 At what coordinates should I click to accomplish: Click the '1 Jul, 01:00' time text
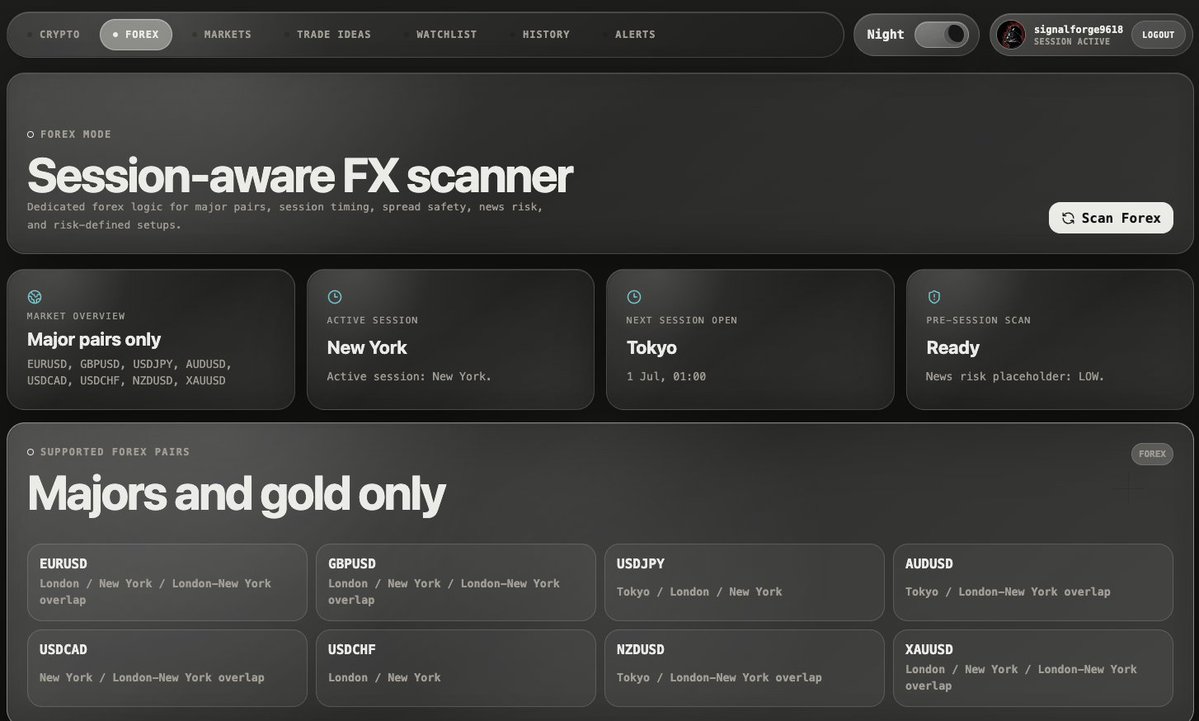click(666, 376)
